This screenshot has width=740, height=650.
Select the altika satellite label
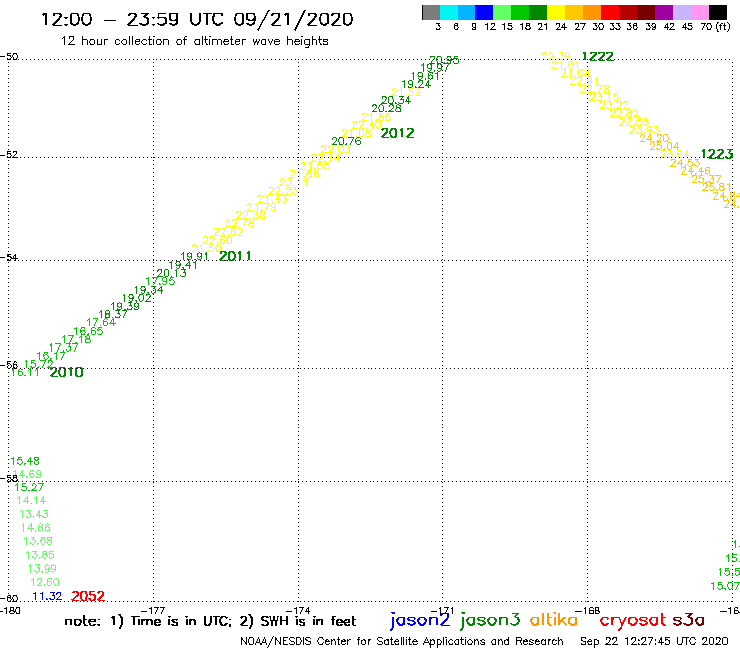pyautogui.click(x=554, y=620)
